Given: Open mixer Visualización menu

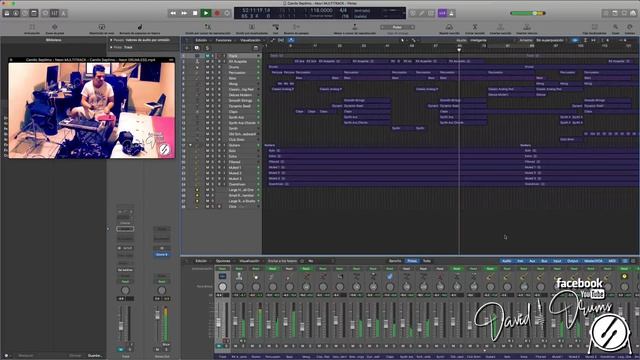Looking at the screenshot, I should (249, 261).
